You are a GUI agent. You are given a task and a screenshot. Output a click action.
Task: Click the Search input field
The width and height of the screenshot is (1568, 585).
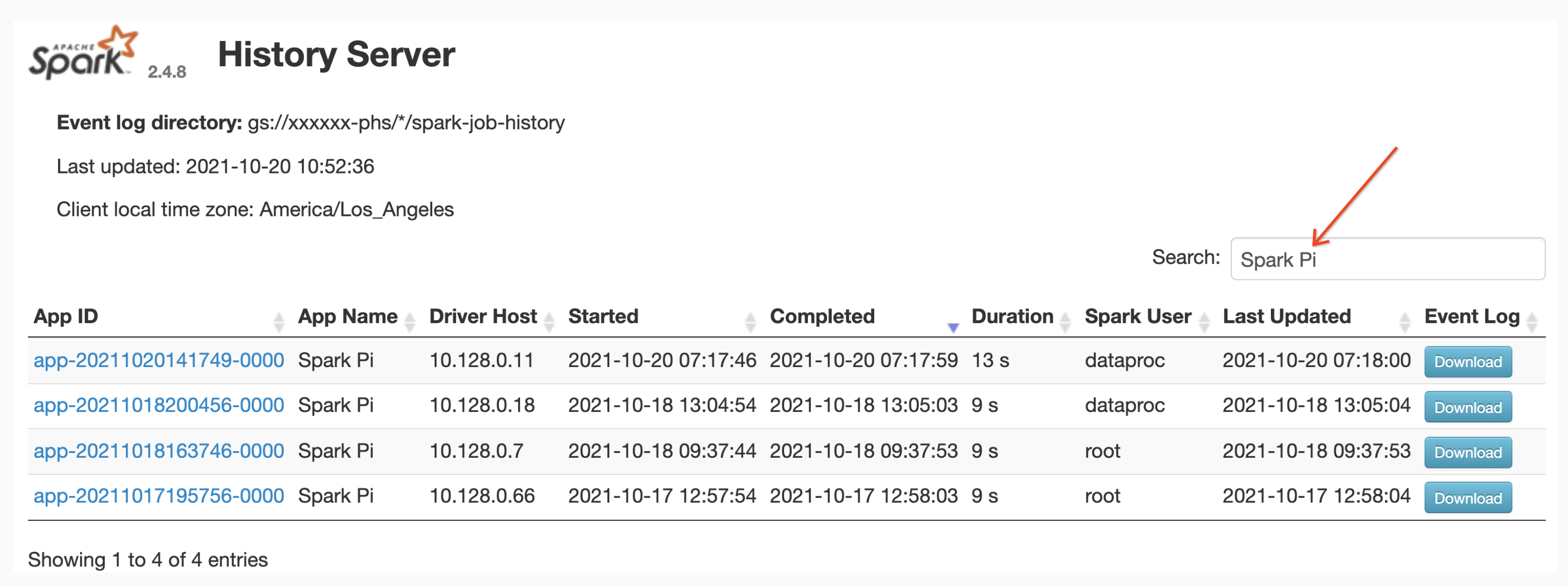pos(1387,260)
